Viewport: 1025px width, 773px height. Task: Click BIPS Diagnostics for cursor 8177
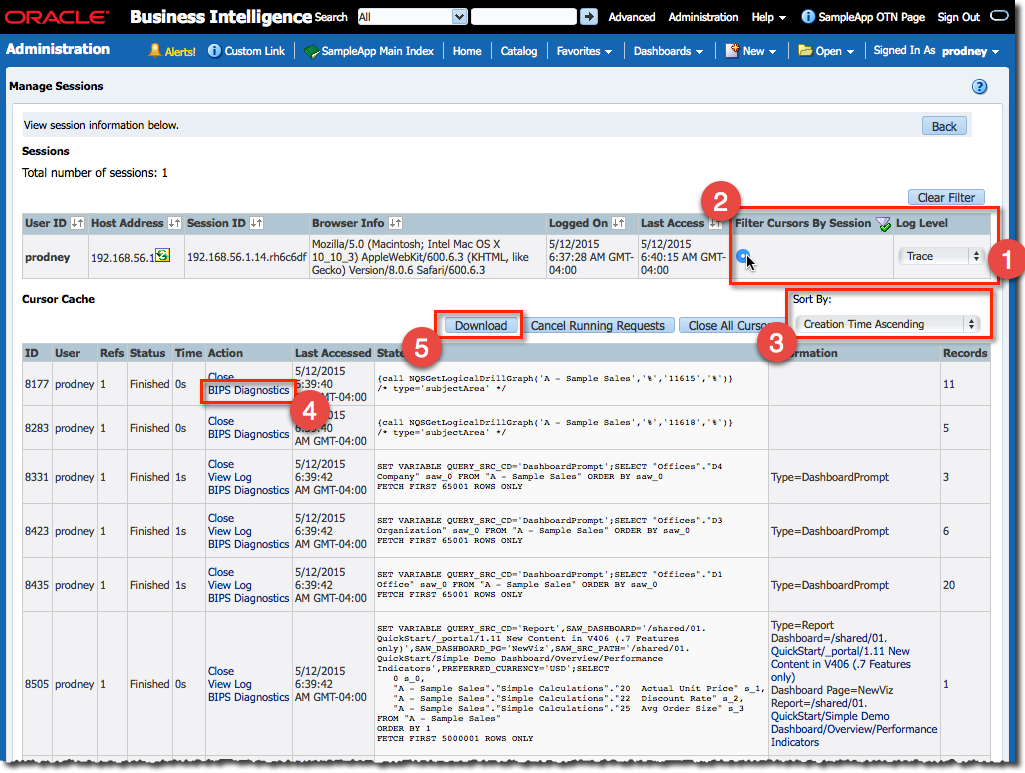pyautogui.click(x=248, y=390)
